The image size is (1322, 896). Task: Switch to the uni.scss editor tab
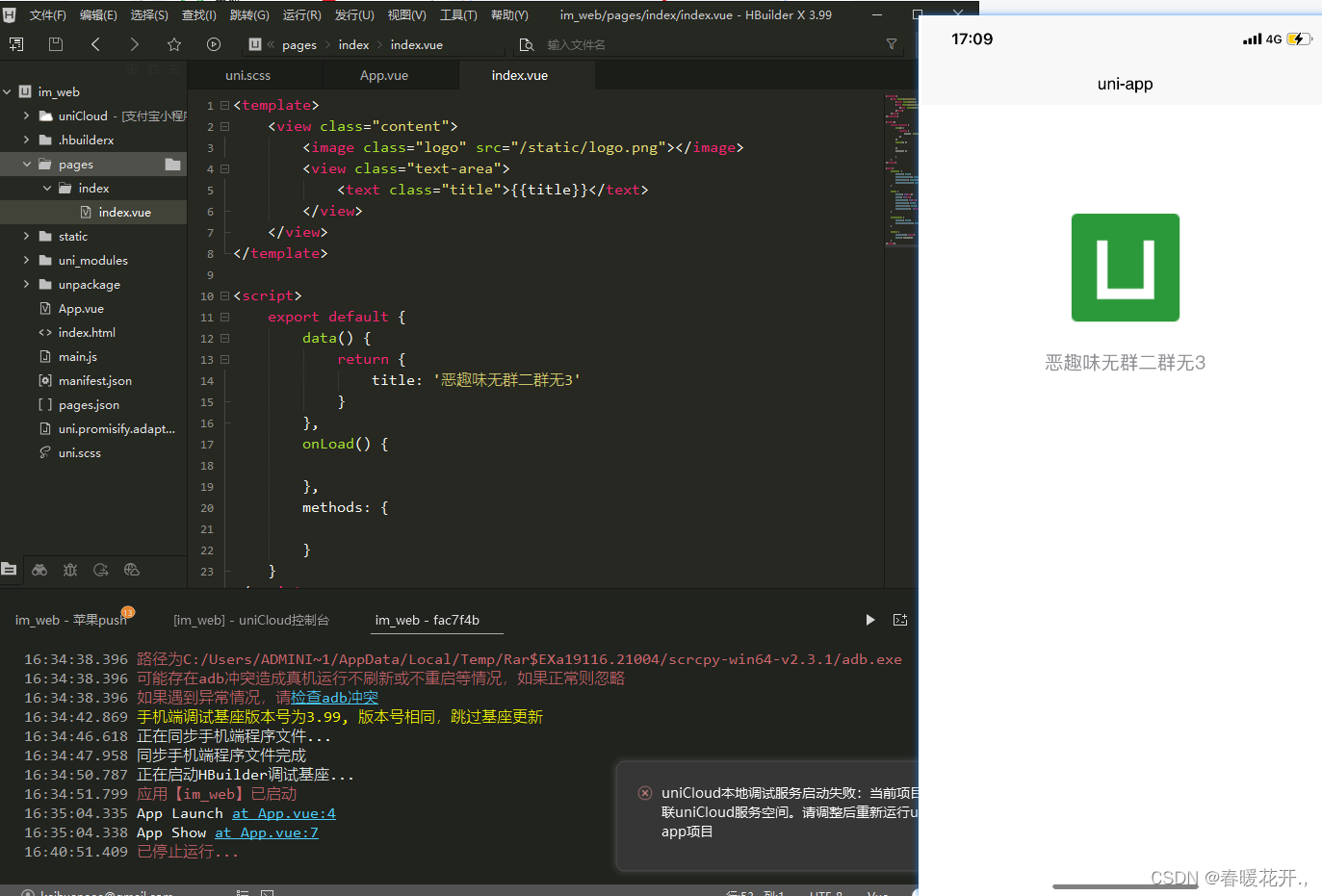click(x=248, y=75)
